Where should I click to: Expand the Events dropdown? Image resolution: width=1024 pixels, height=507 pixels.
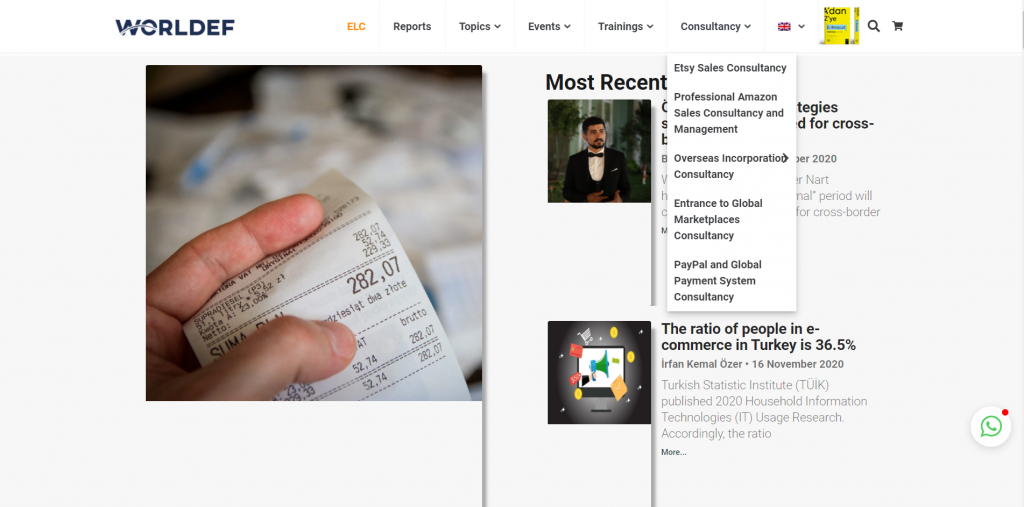(549, 26)
